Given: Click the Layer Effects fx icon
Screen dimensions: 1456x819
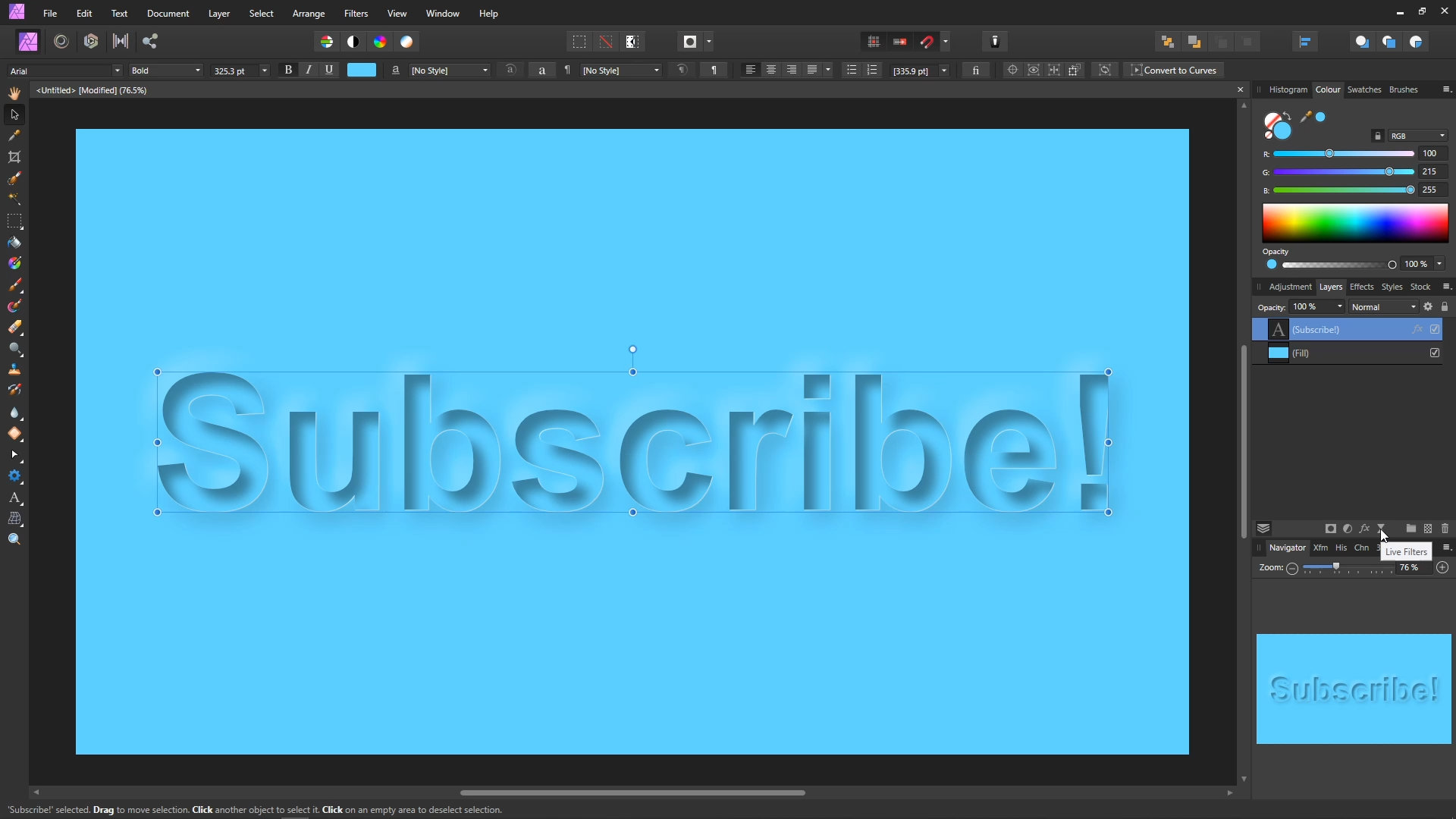Looking at the screenshot, I should tap(1364, 529).
